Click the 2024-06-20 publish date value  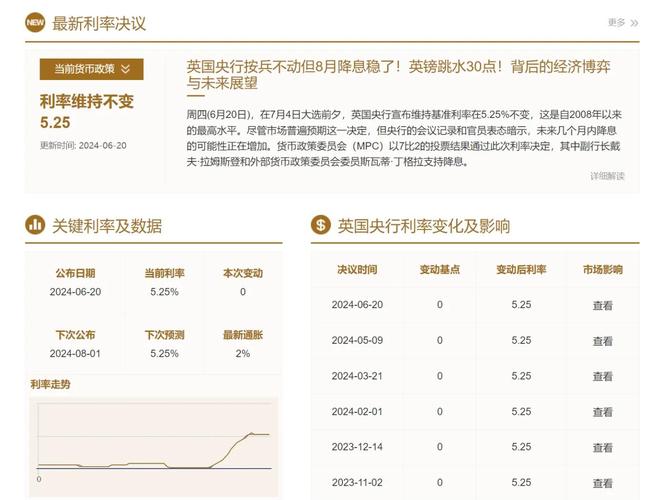click(x=75, y=292)
